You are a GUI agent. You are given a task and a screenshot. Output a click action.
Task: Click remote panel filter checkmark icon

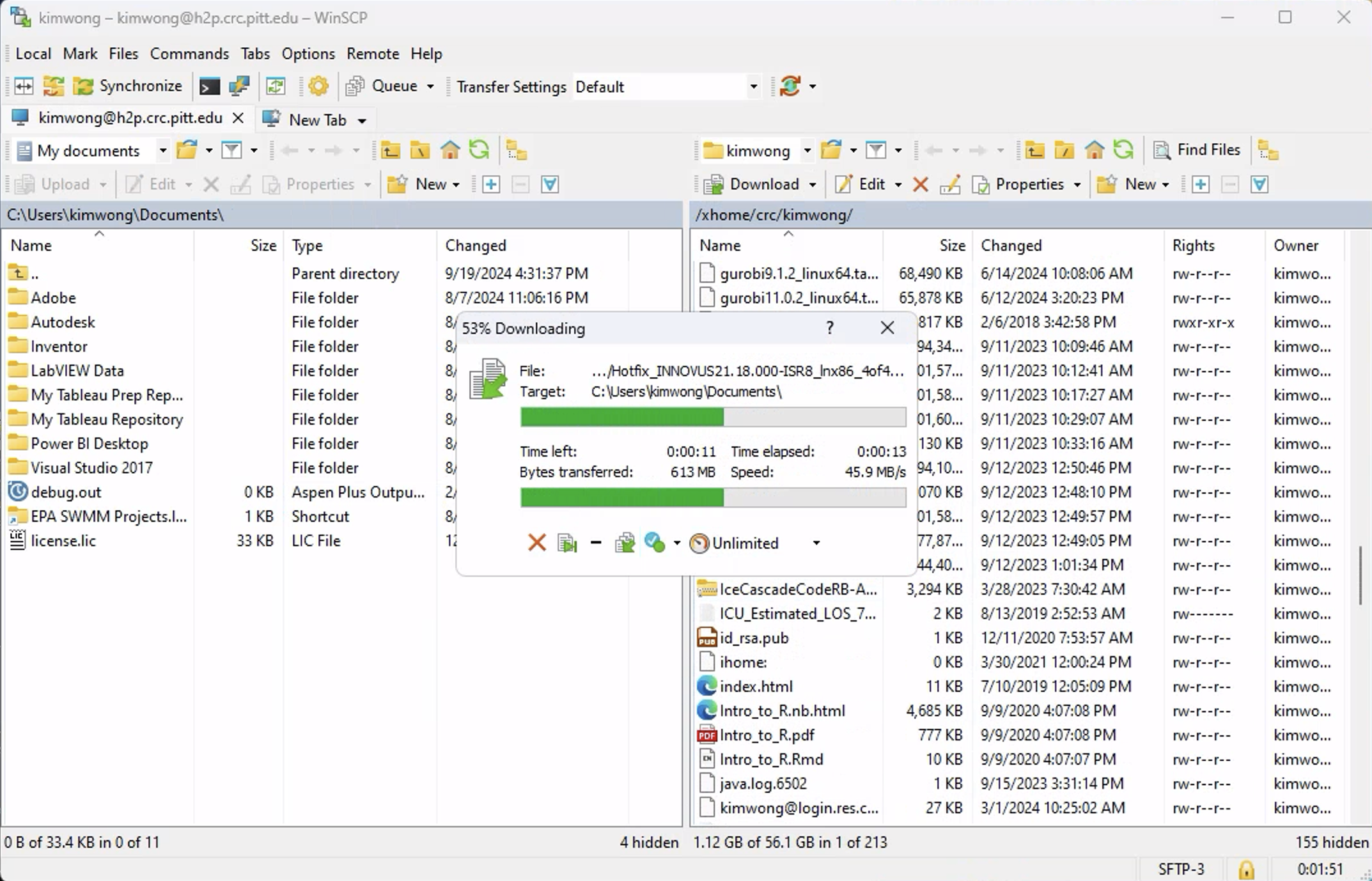[1259, 185]
